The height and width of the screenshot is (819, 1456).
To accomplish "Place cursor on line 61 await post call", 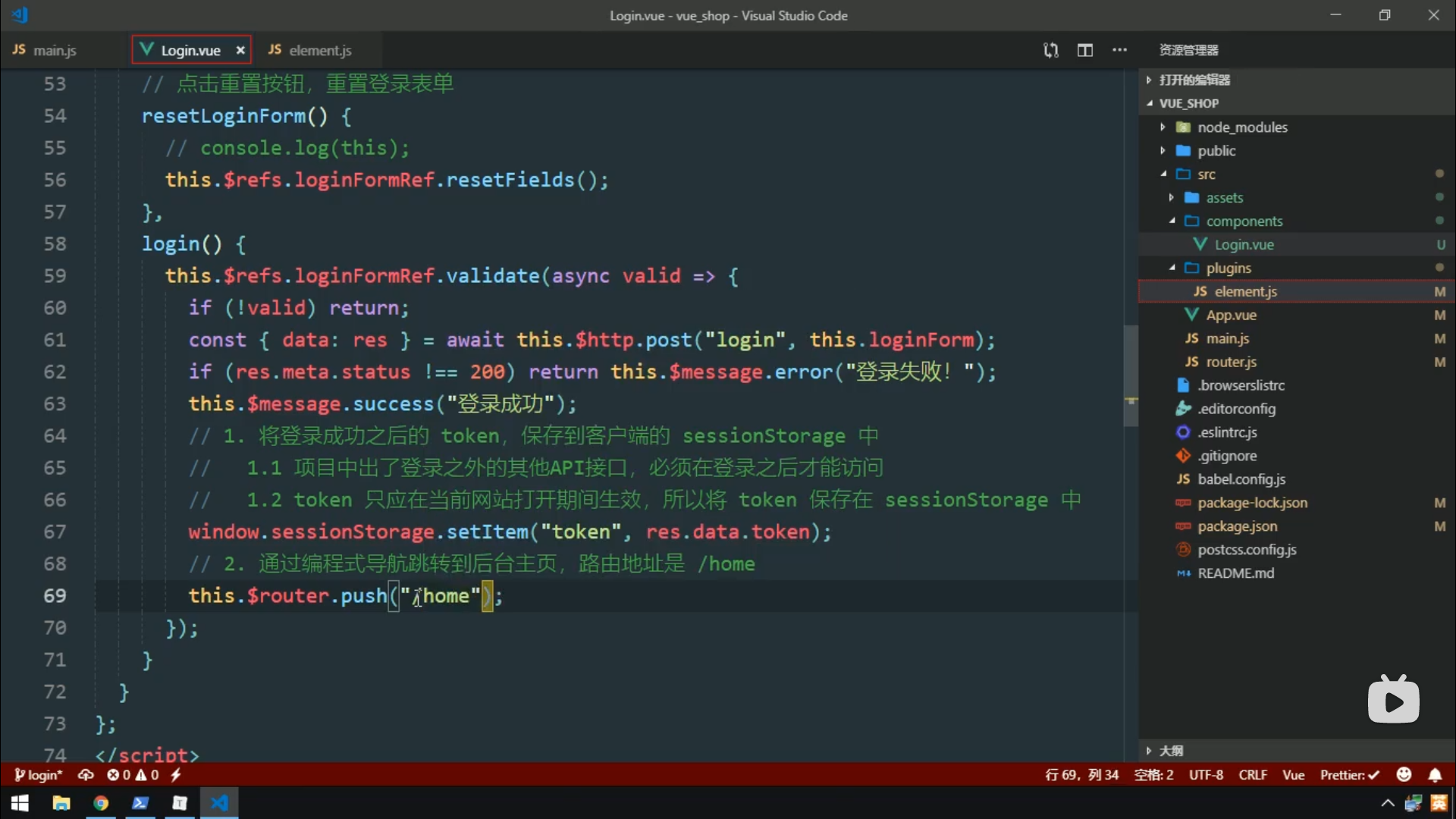I will tap(591, 340).
